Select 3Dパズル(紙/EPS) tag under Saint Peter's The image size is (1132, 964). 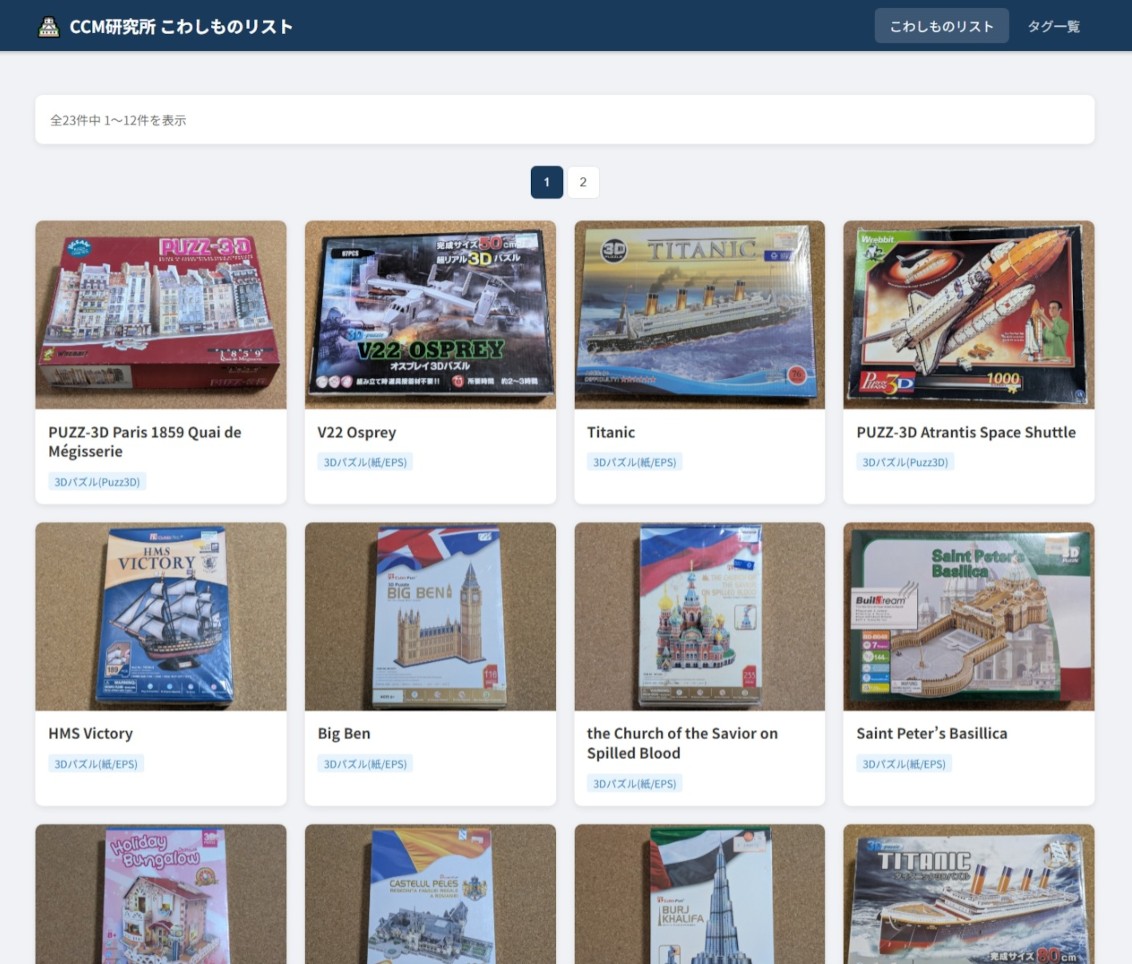pos(904,764)
